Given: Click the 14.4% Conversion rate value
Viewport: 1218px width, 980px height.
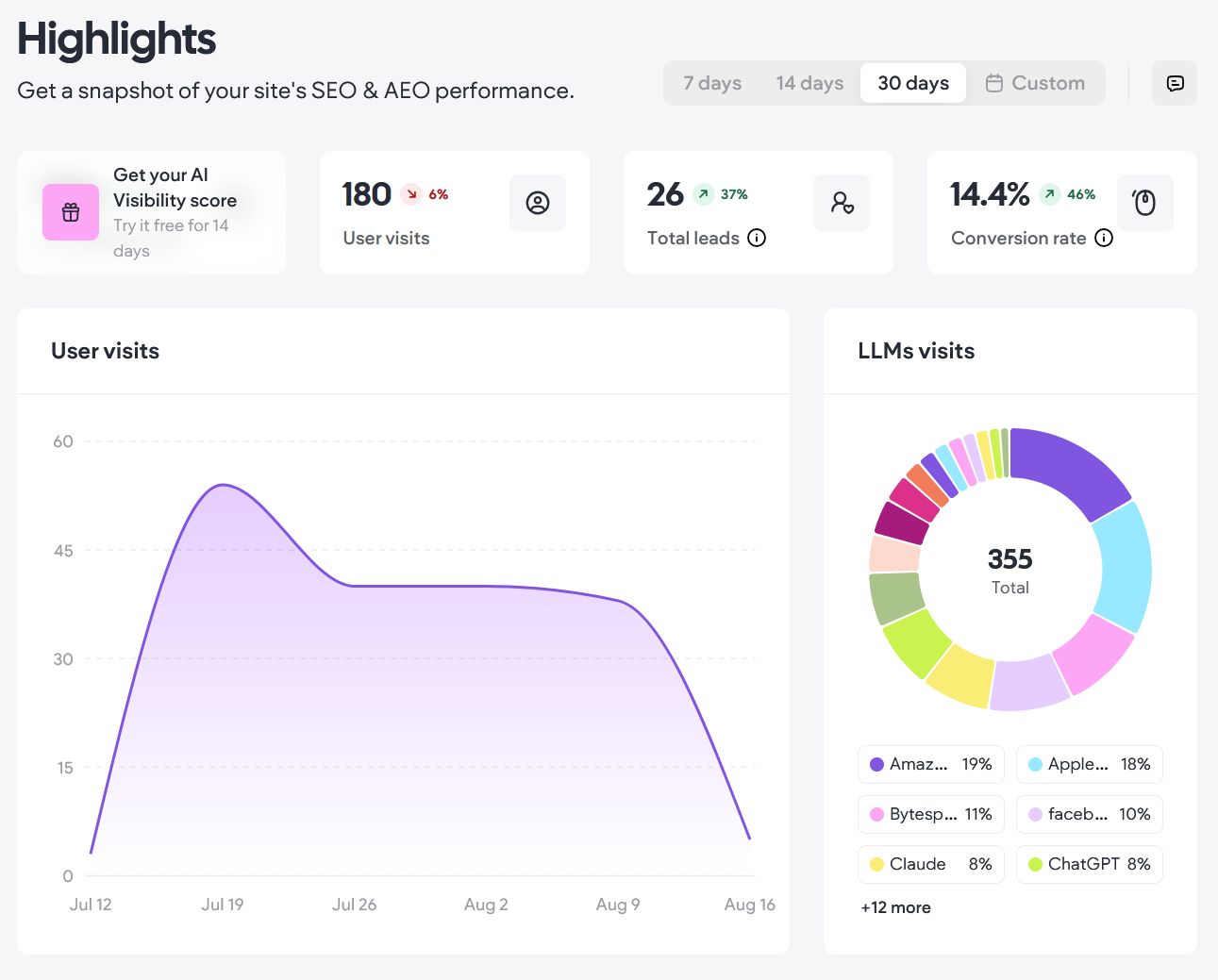Looking at the screenshot, I should tap(990, 194).
